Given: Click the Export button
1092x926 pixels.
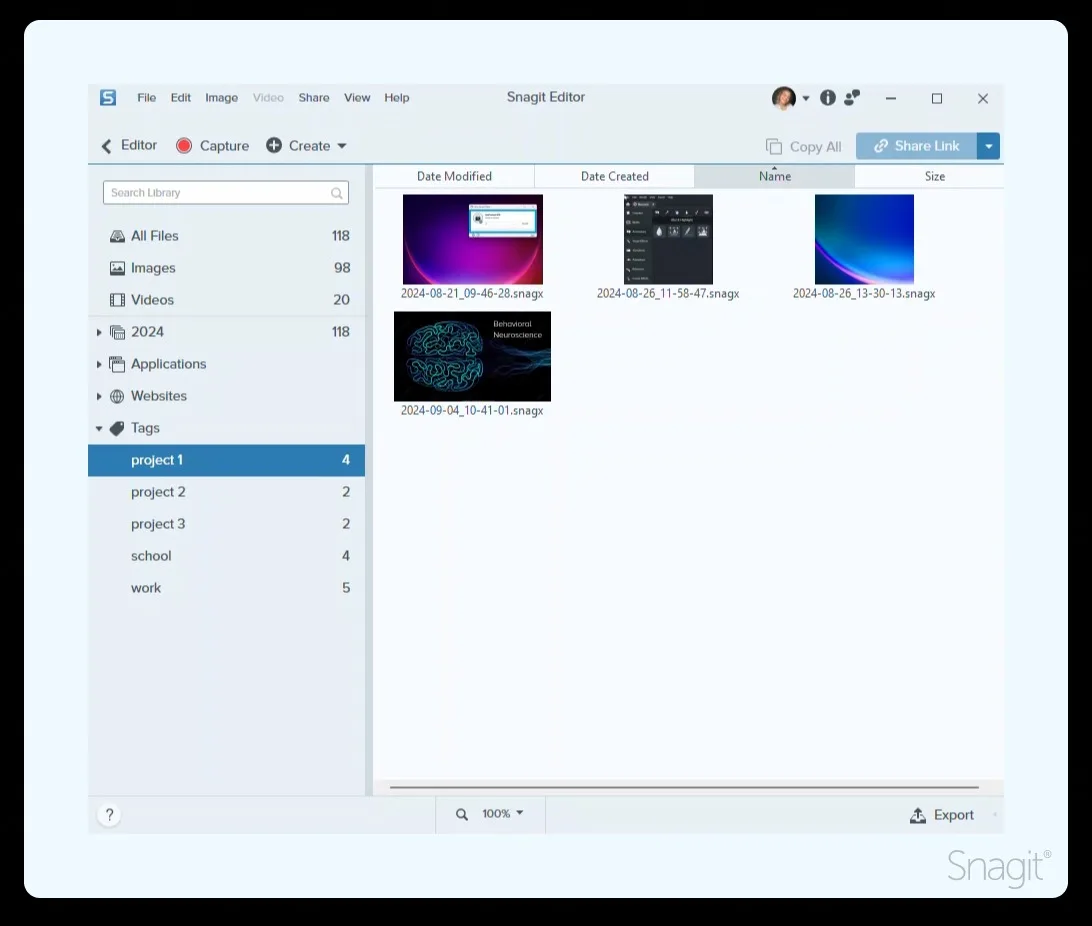Looking at the screenshot, I should click(x=942, y=815).
